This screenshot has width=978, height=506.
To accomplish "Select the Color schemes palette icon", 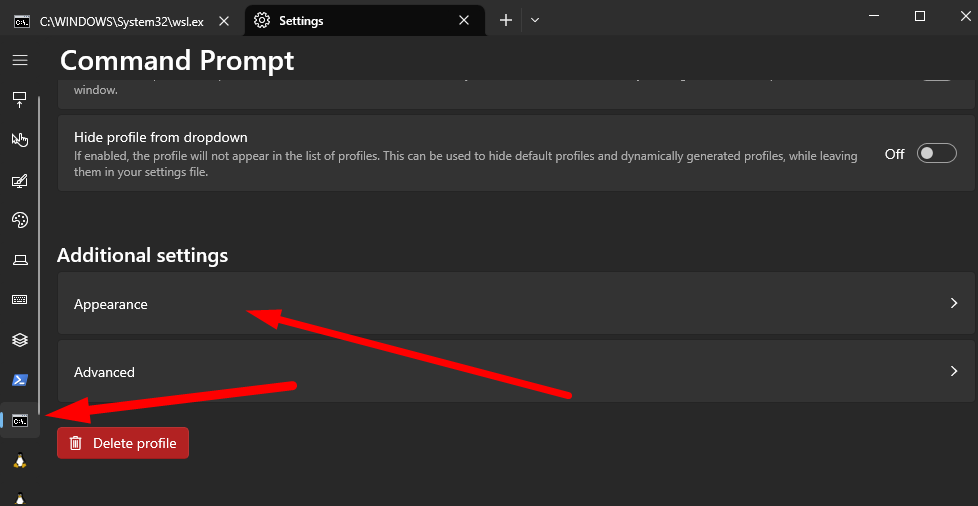I will (19, 220).
